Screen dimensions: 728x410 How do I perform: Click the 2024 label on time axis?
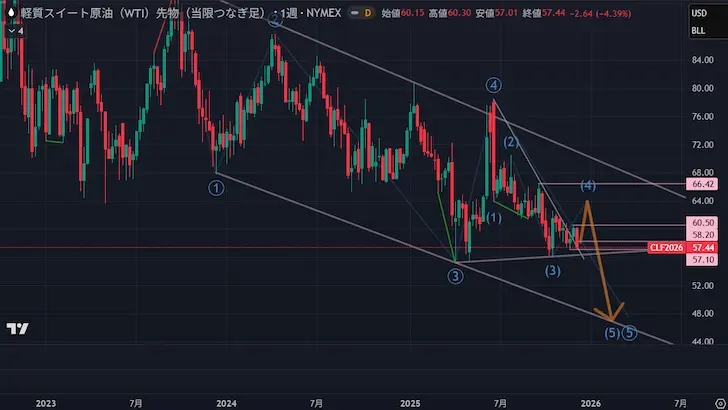(x=226, y=402)
